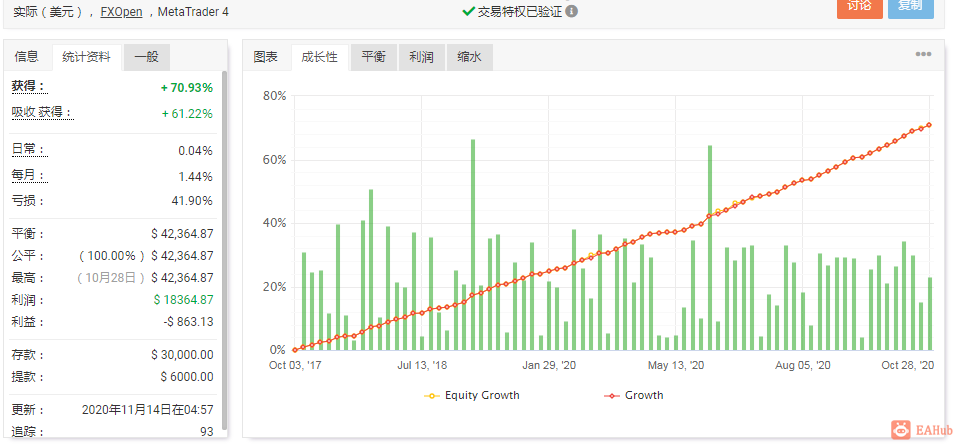Click the Aug 05, '20 axis label
The height and width of the screenshot is (445, 962).
pos(802,365)
